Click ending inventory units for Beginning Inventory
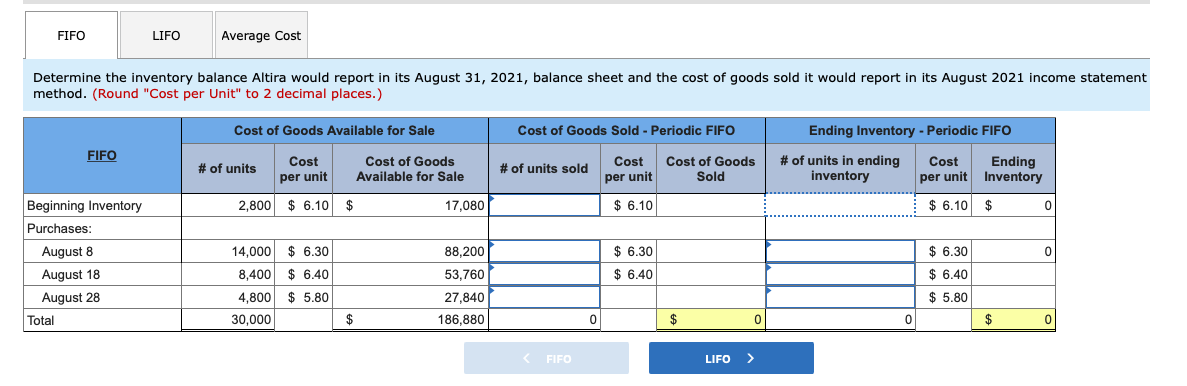Image resolution: width=1187 pixels, height=386 pixels. coord(840,205)
